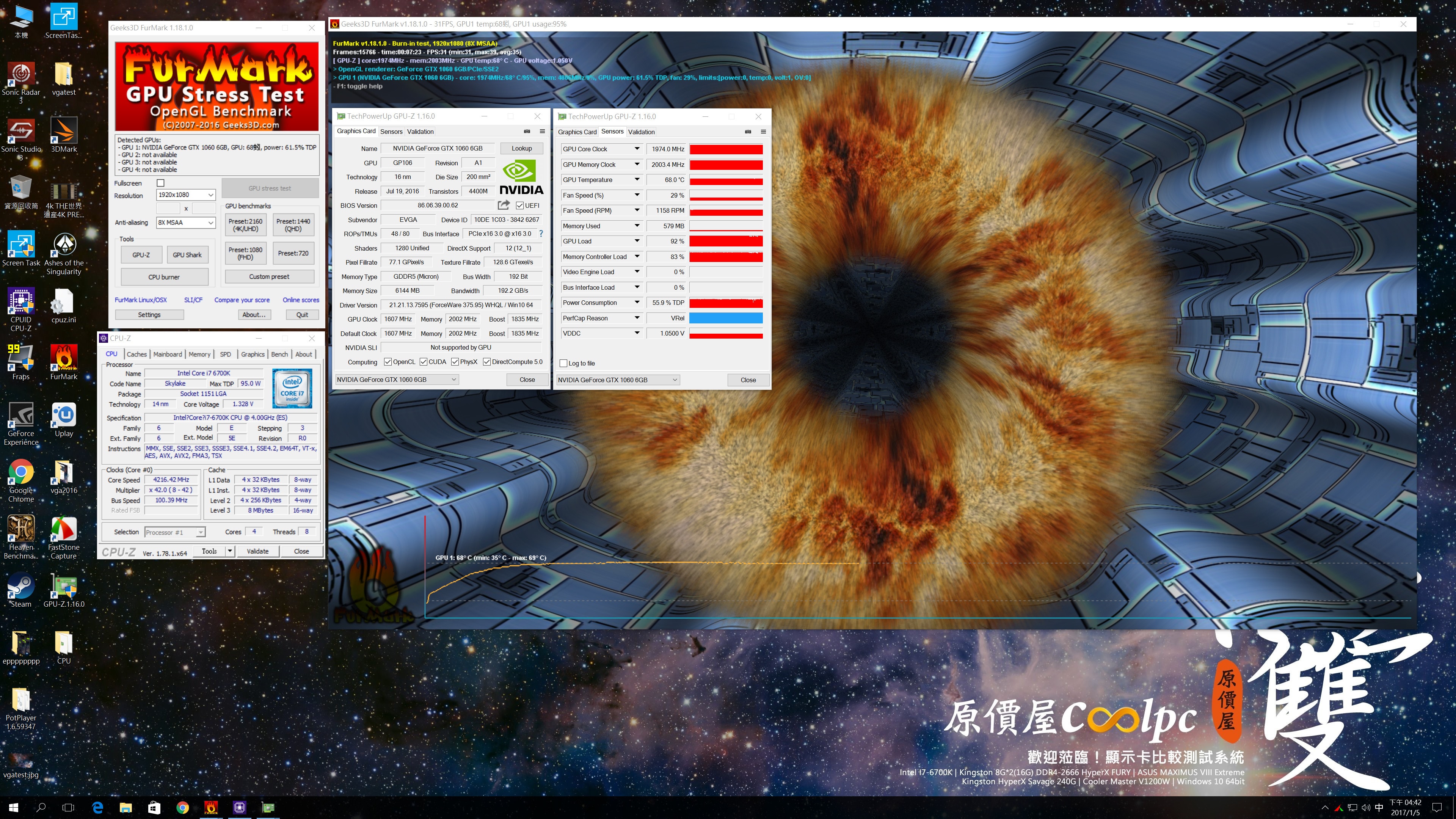Click the Lookup button in GPU-Z
1456x819 pixels.
point(522,148)
